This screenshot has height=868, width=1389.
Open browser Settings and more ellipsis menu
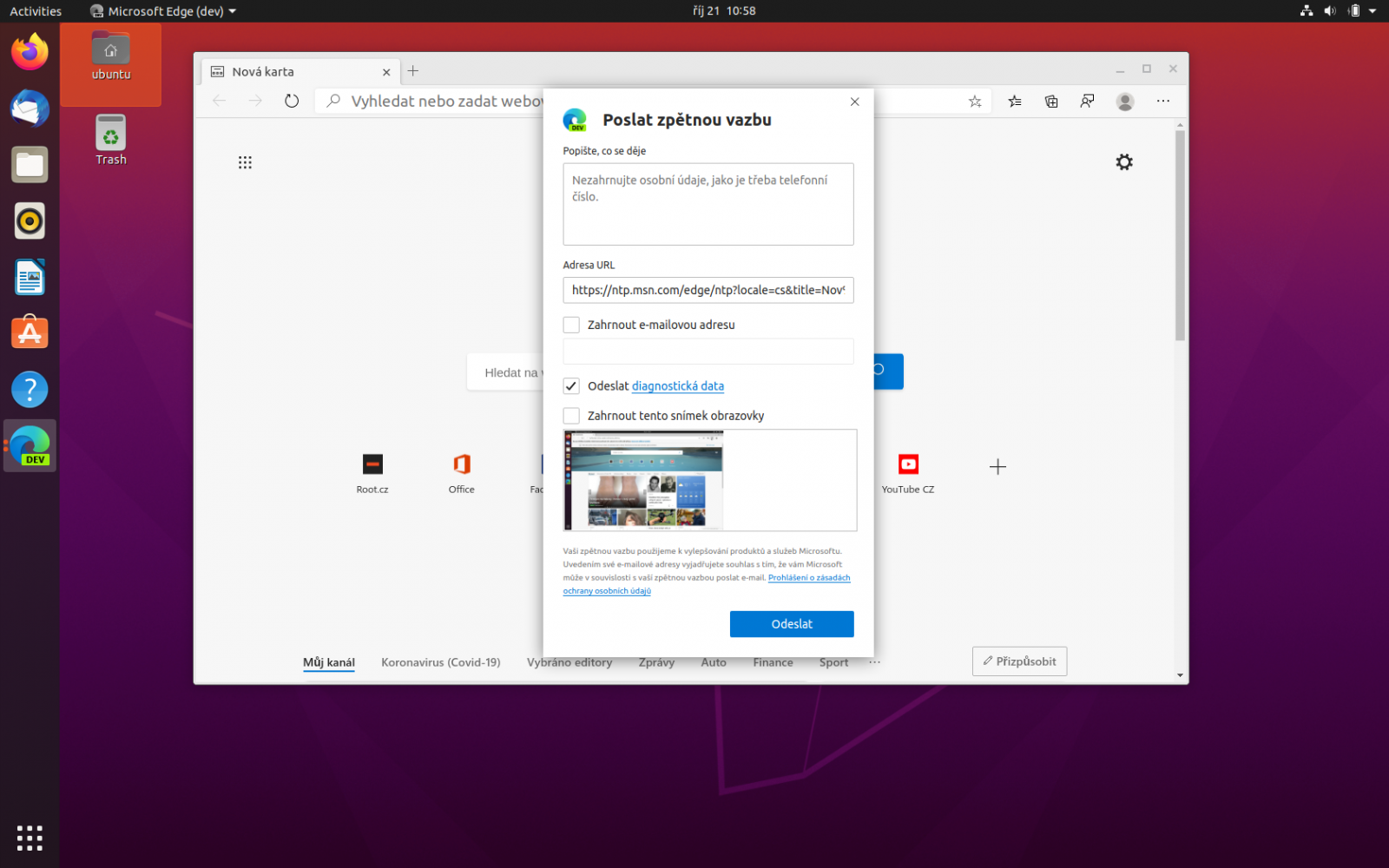click(1162, 101)
